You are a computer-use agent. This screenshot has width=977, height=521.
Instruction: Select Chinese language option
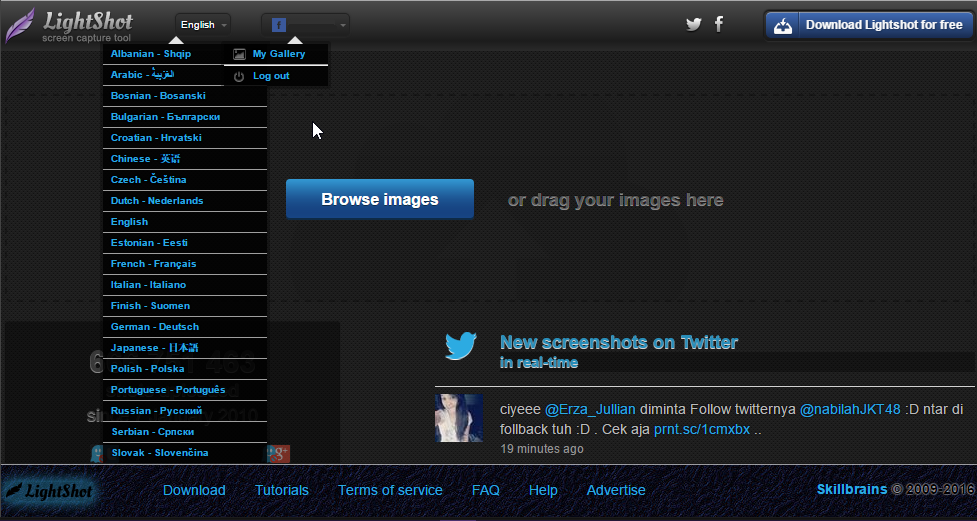tap(185, 159)
